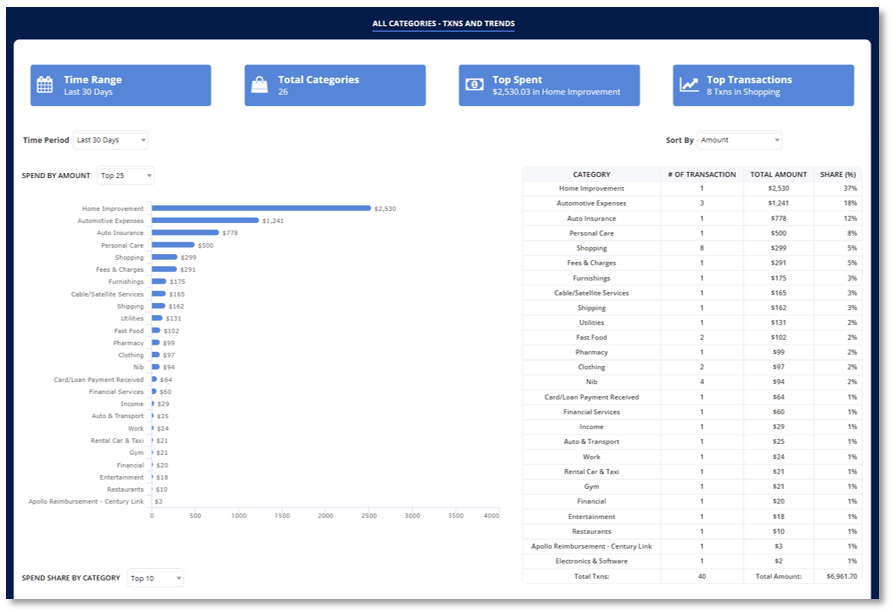Viewport: 893px width, 615px height.
Task: Click the Auto Insurance chart bar
Action: point(186,232)
